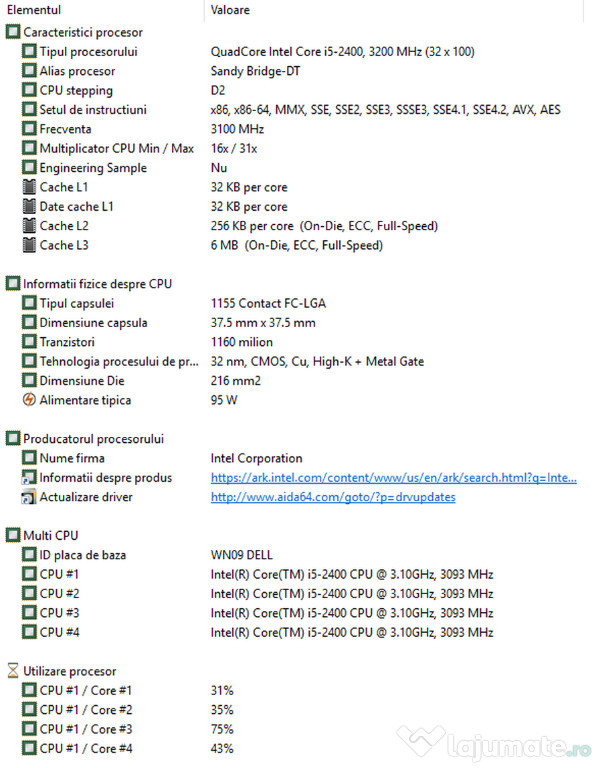Click the Setul de instructiuni icon
This screenshot has width=602, height=768.
29,110
